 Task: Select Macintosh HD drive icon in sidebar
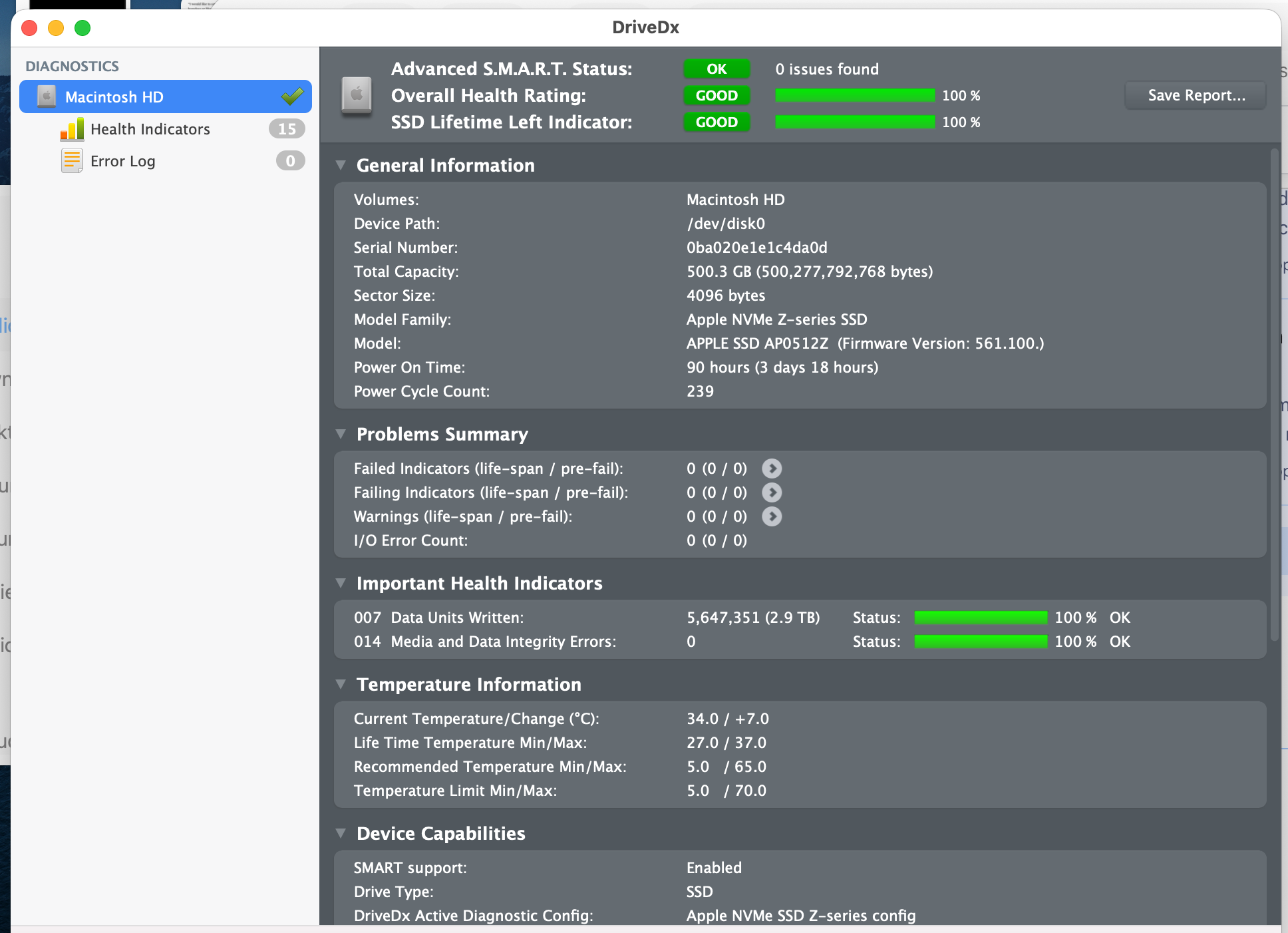pos(47,96)
